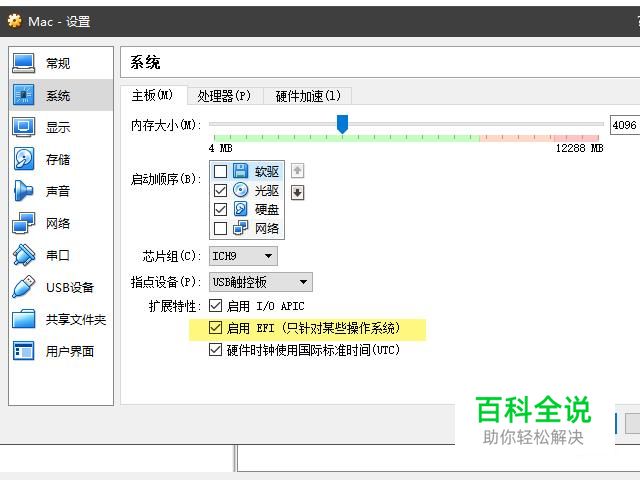Click the 软驱 text in boot list

pos(267,171)
